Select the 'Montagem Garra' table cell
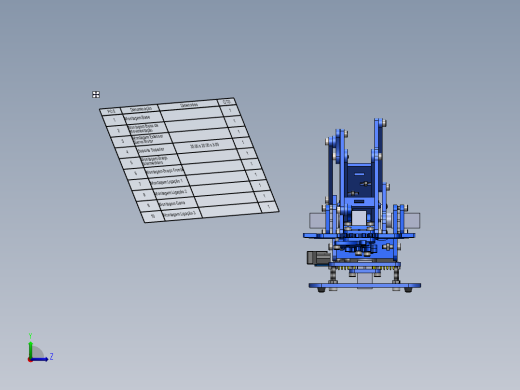Image resolution: width=520 pixels, height=390 pixels. (178, 203)
